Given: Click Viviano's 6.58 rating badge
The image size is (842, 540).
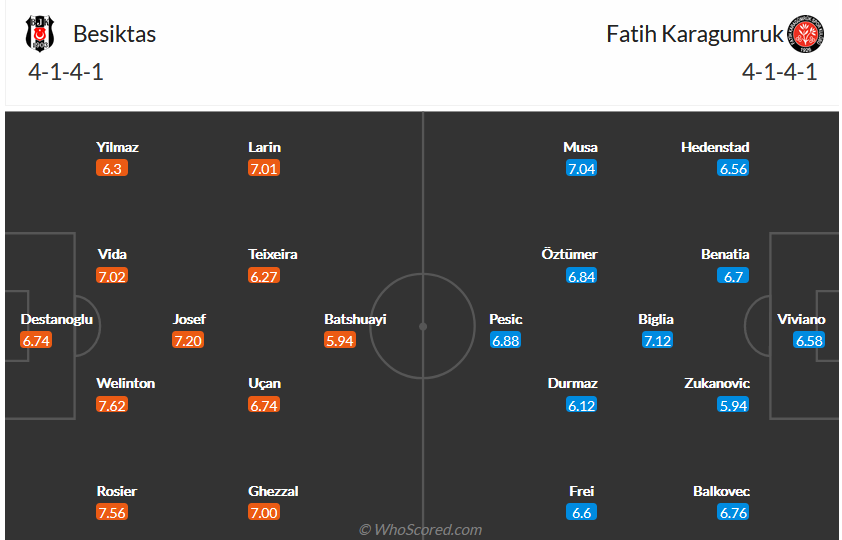Looking at the screenshot, I should click(809, 341).
